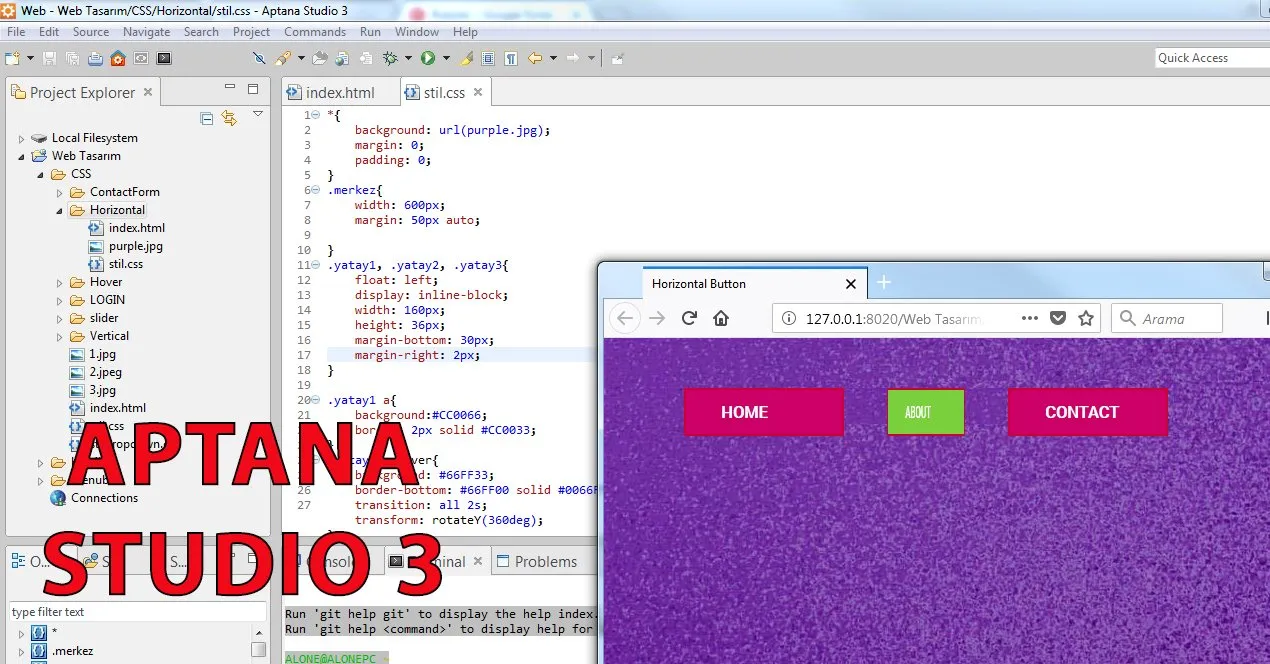The width and height of the screenshot is (1270, 664).
Task: Open the File menu
Action: tap(16, 32)
